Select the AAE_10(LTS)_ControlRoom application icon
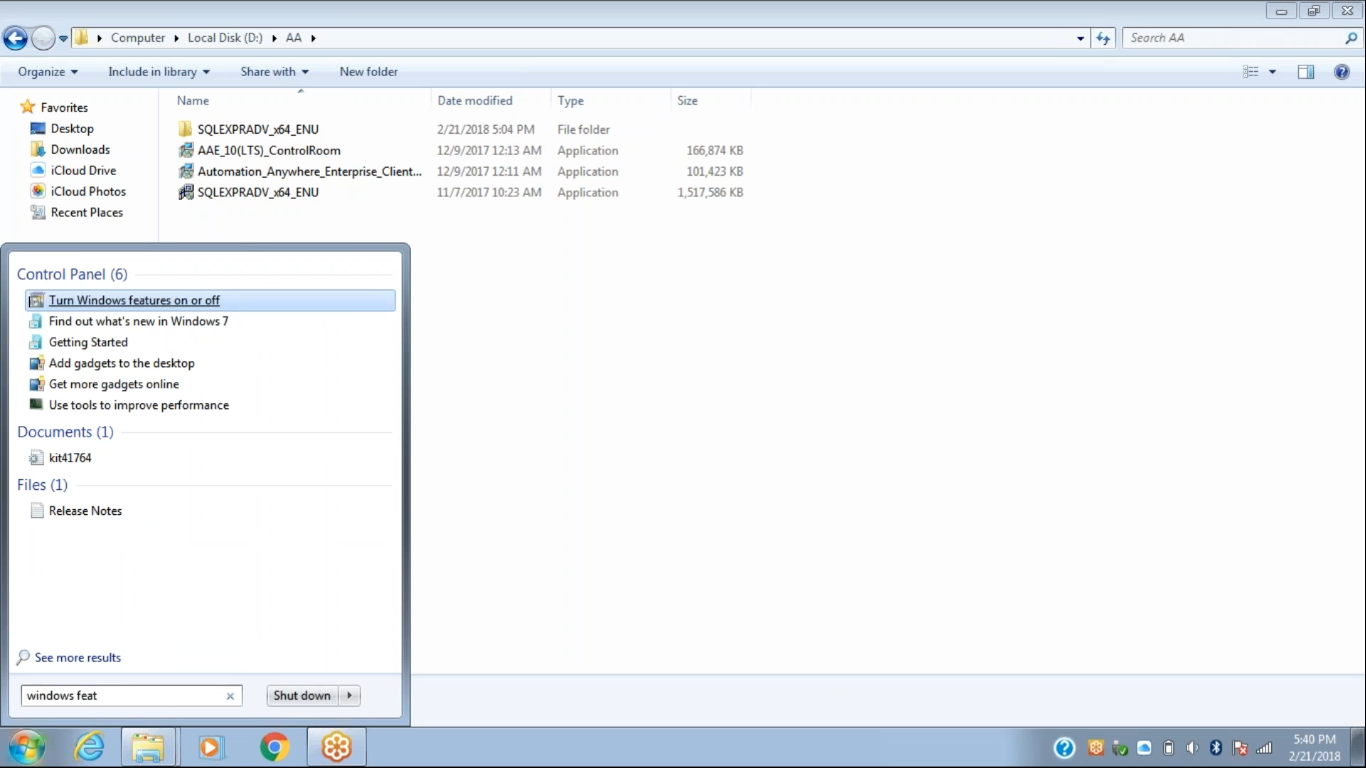The image size is (1366, 768). coord(185,151)
